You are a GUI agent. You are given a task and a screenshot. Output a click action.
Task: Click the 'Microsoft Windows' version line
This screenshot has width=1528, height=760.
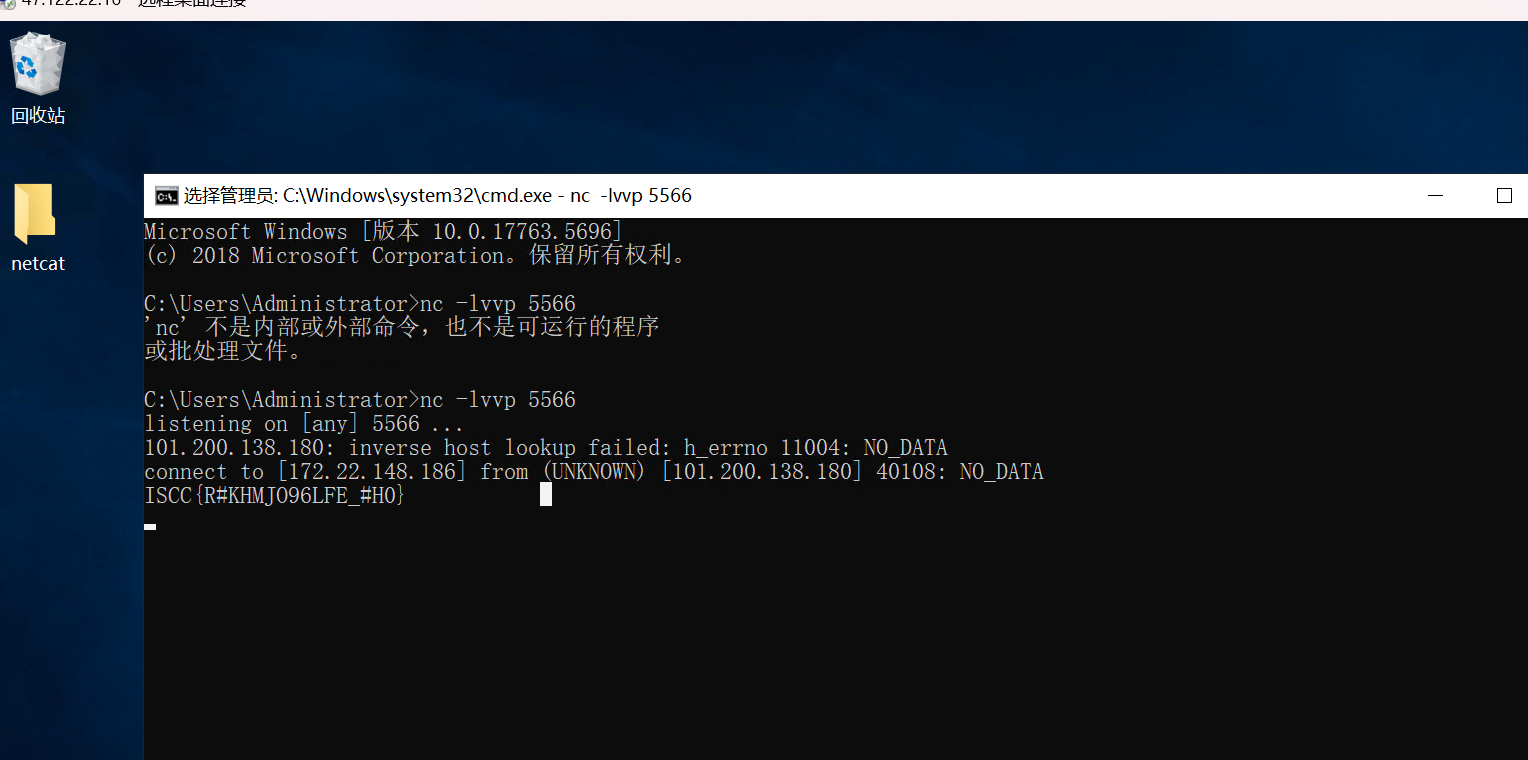tap(384, 232)
